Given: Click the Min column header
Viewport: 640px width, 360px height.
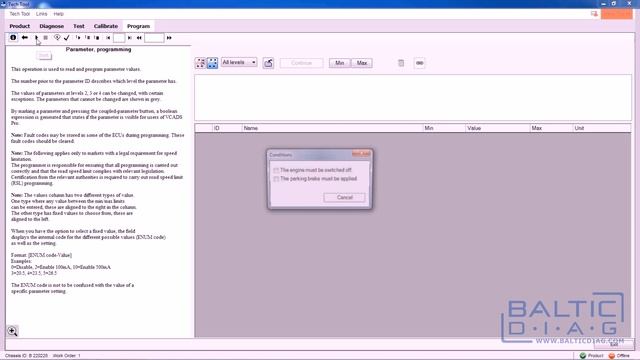Looking at the screenshot, I should pyautogui.click(x=444, y=128).
